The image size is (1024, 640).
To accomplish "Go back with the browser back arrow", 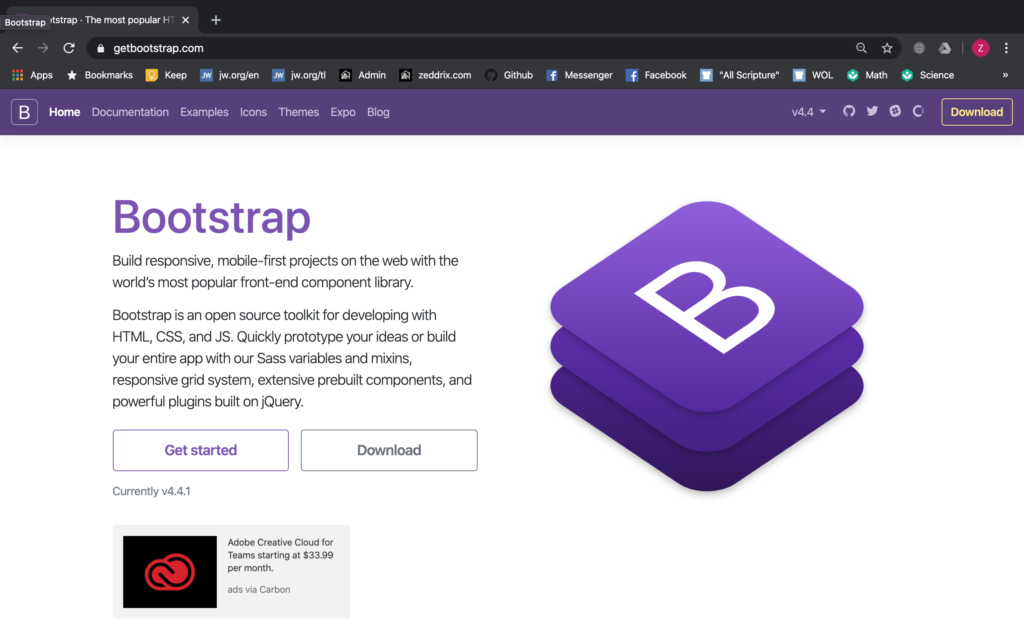I will click(x=18, y=48).
